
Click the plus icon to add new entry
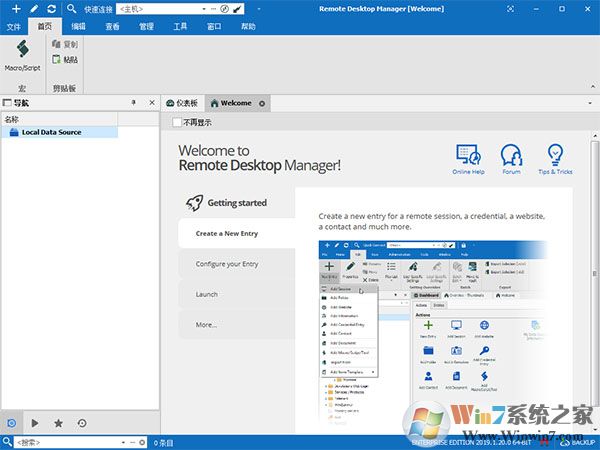(15, 8)
